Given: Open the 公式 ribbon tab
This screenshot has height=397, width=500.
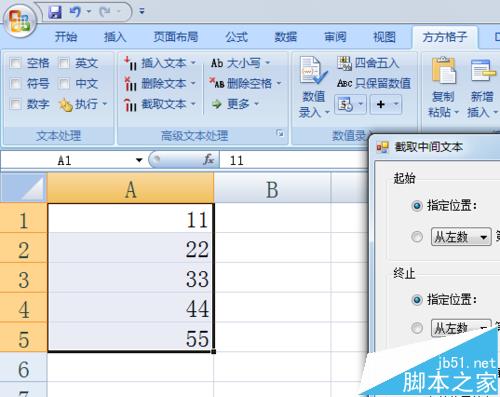Looking at the screenshot, I should coord(236,37).
